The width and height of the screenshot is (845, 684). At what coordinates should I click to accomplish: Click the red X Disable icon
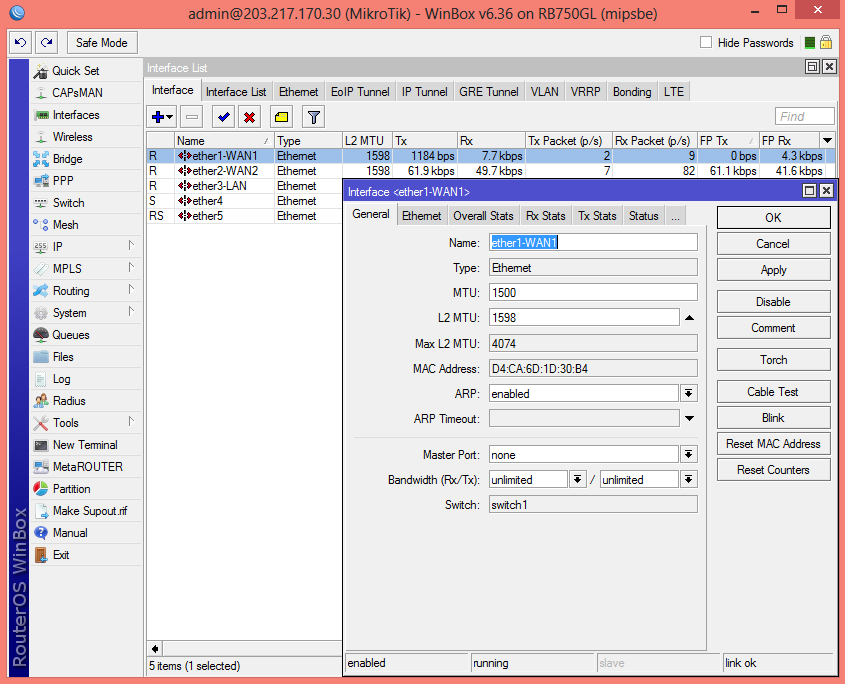click(x=250, y=117)
